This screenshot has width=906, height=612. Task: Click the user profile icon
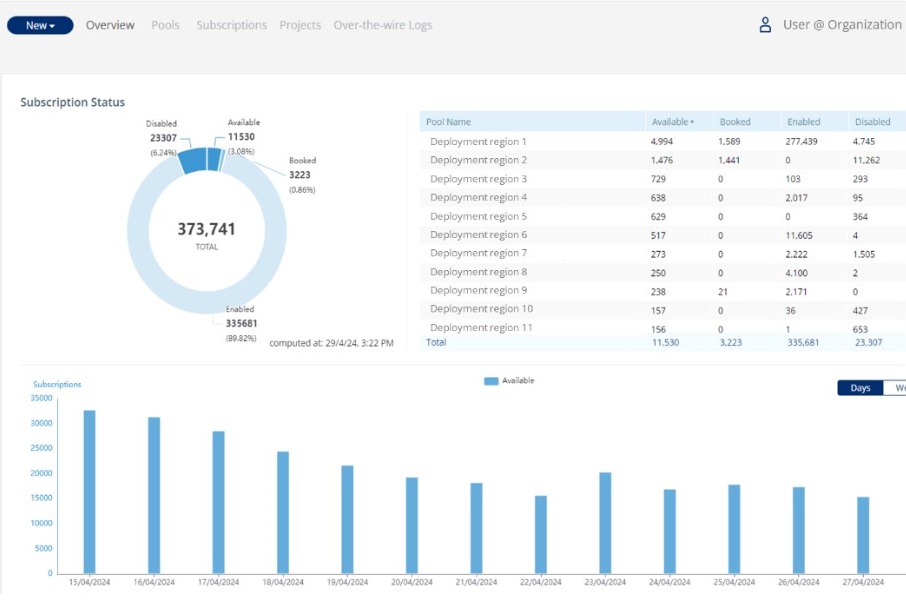(x=765, y=25)
